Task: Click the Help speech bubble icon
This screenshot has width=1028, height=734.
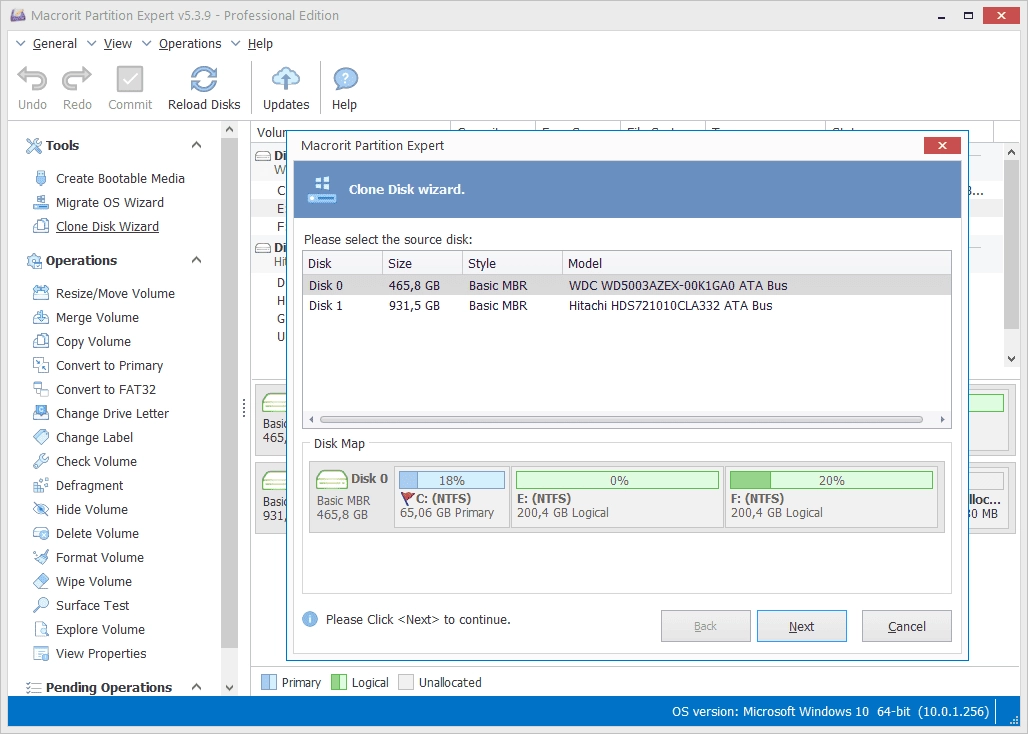Action: [x=345, y=79]
